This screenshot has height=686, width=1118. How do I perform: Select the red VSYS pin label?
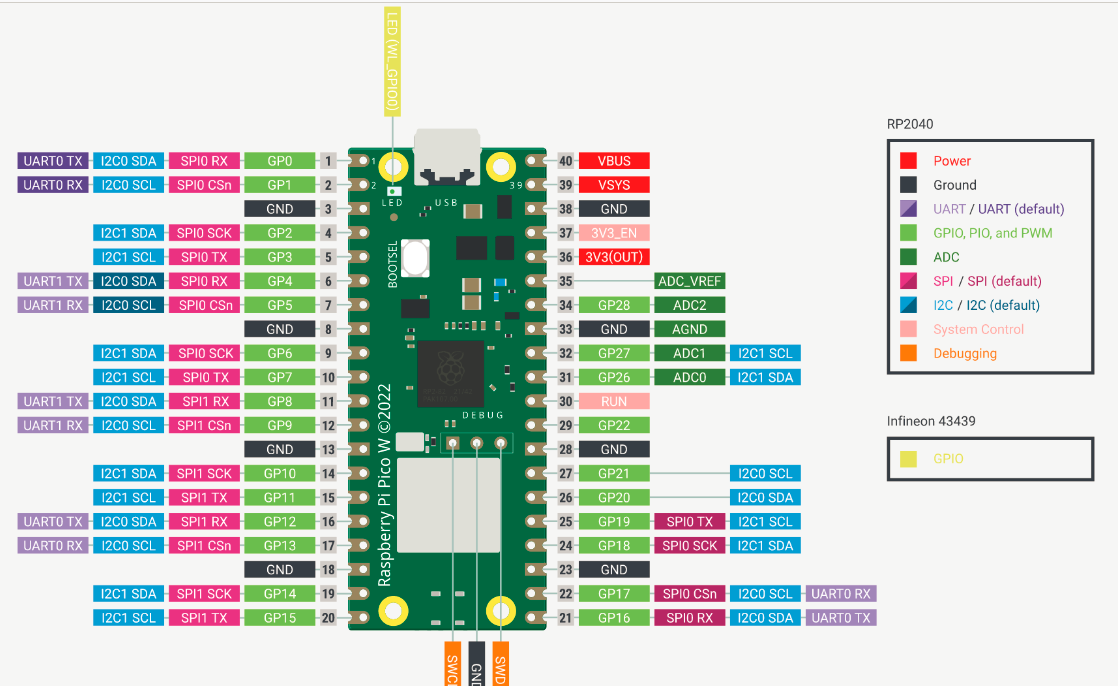coord(614,185)
